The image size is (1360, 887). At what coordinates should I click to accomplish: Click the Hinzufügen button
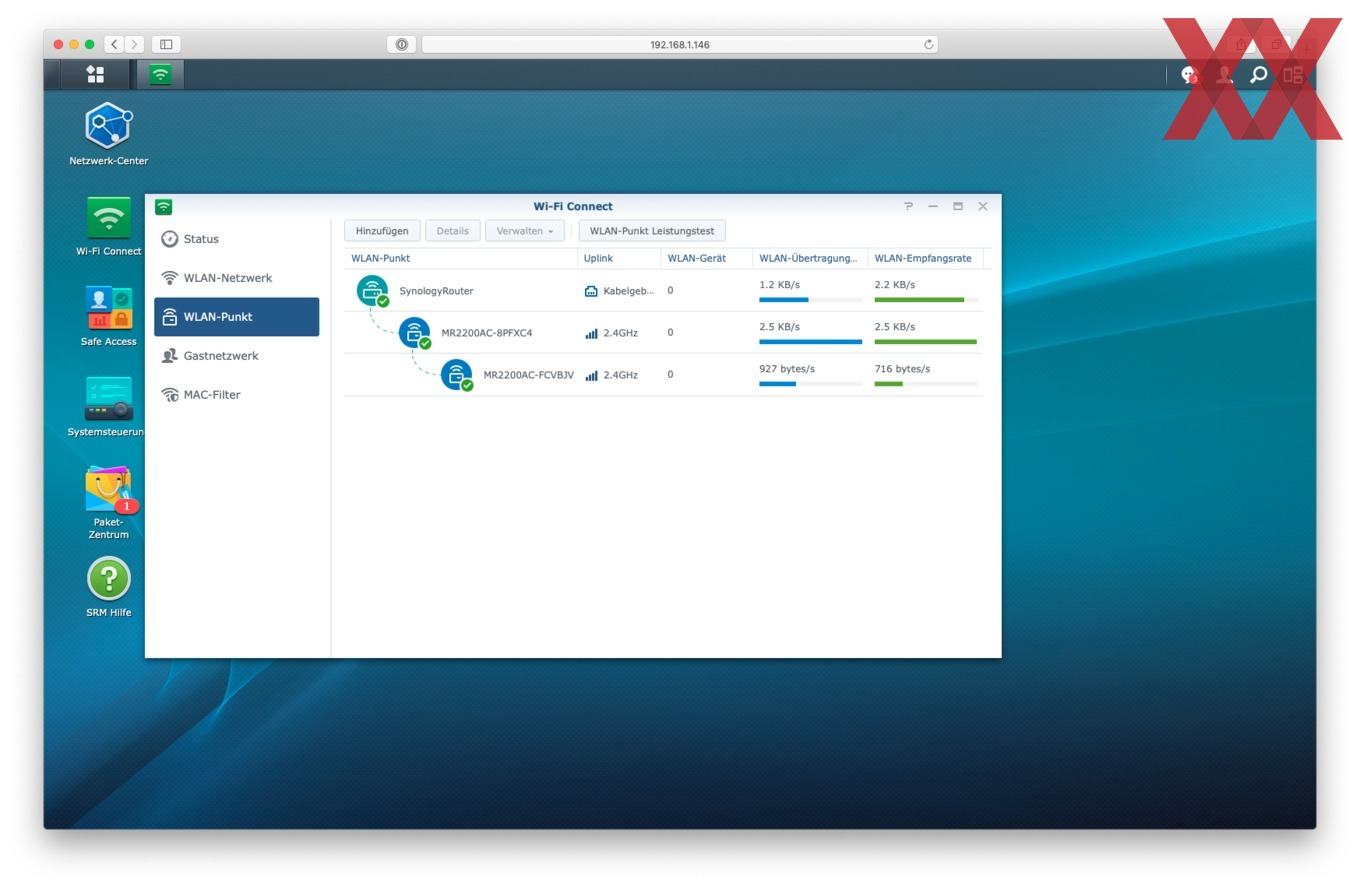382,231
